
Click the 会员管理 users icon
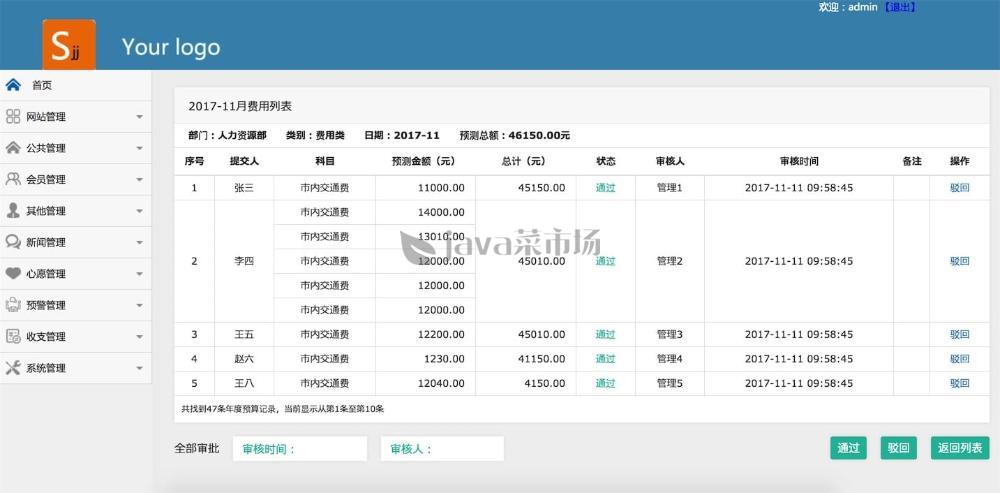13,179
